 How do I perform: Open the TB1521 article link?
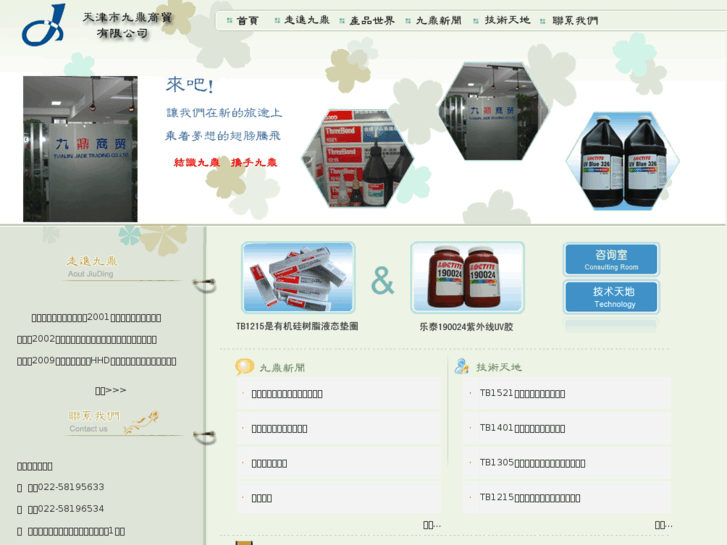click(522, 393)
